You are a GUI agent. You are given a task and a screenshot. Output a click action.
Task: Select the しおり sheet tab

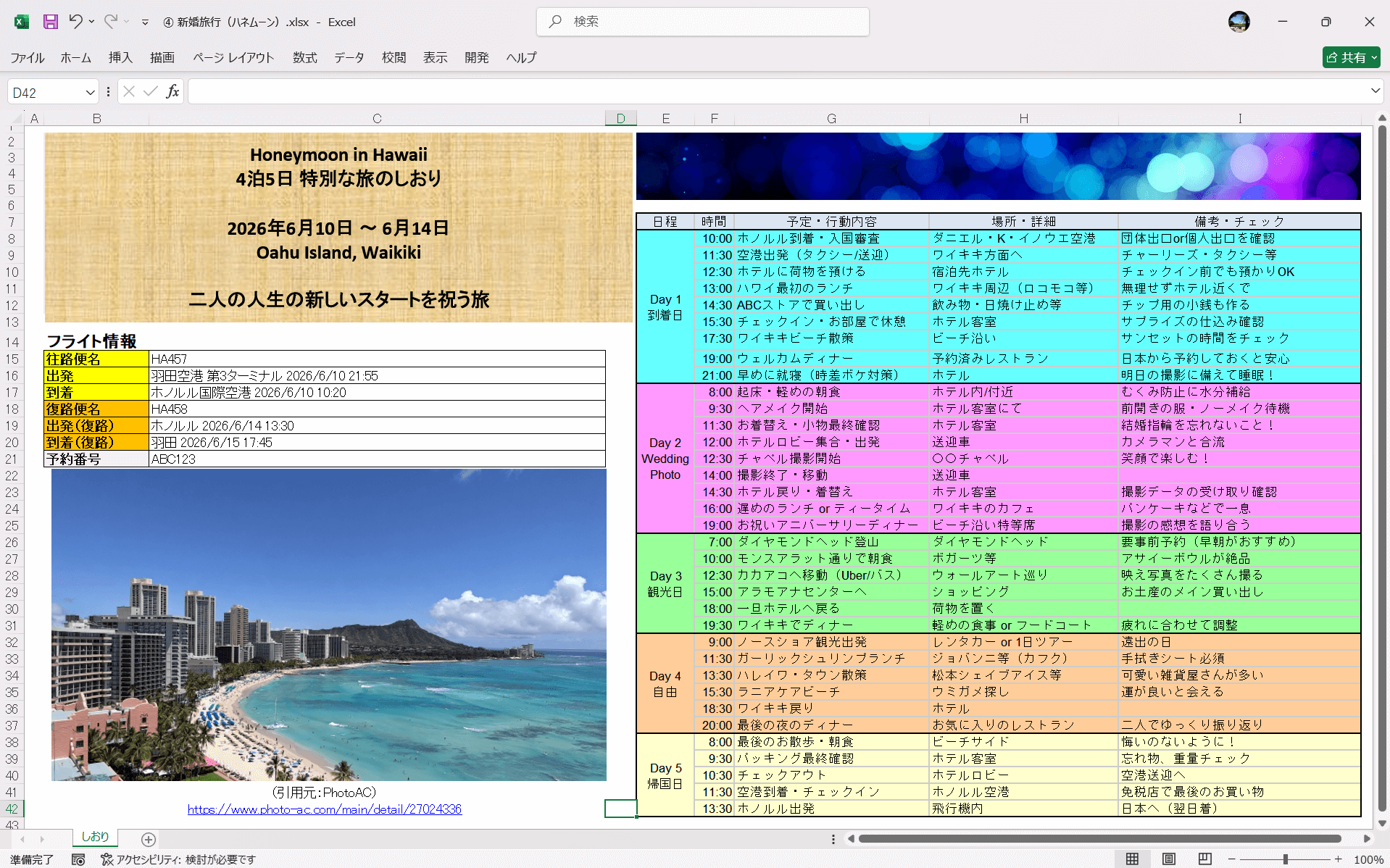click(x=95, y=836)
